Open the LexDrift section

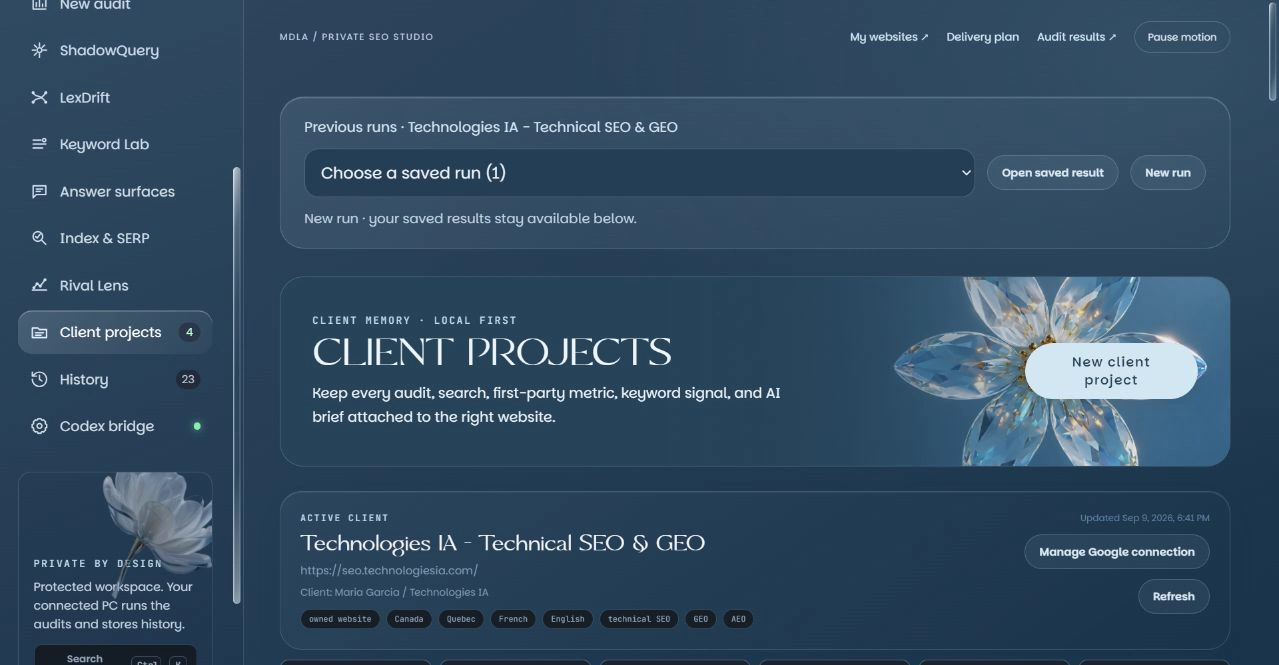[x=115, y=97]
